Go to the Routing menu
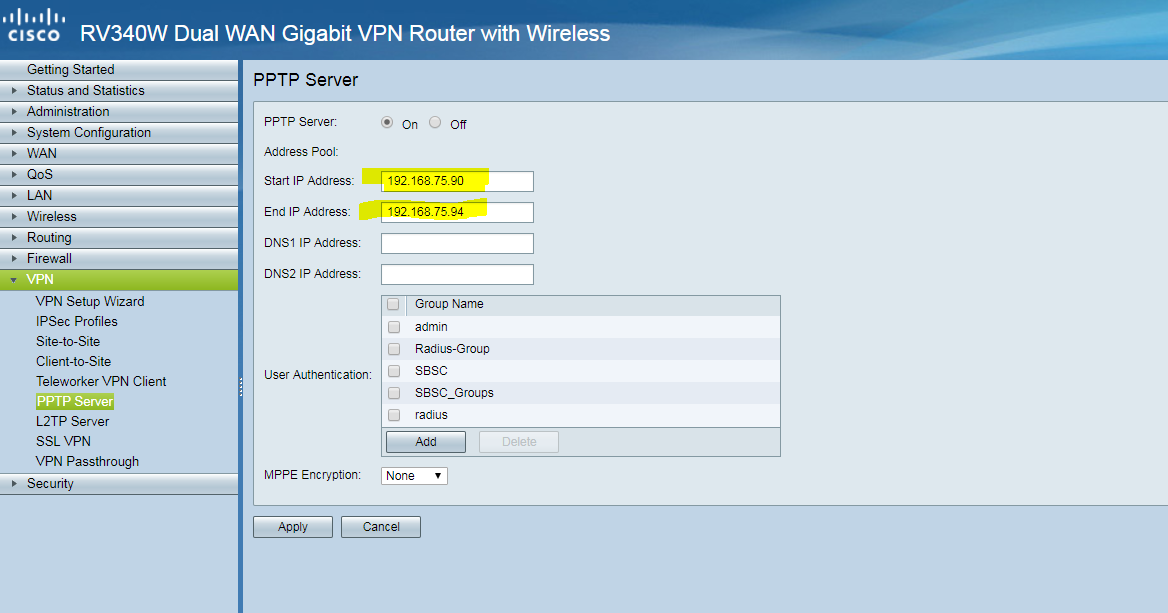The height and width of the screenshot is (613, 1168). (x=119, y=238)
